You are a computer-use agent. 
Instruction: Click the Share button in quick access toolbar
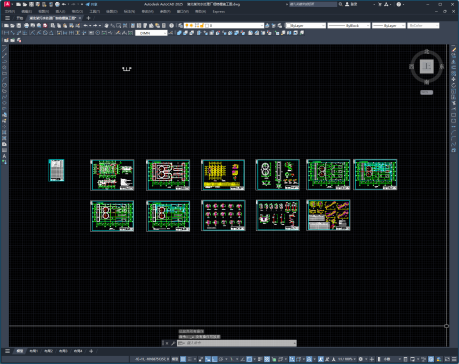91,4
